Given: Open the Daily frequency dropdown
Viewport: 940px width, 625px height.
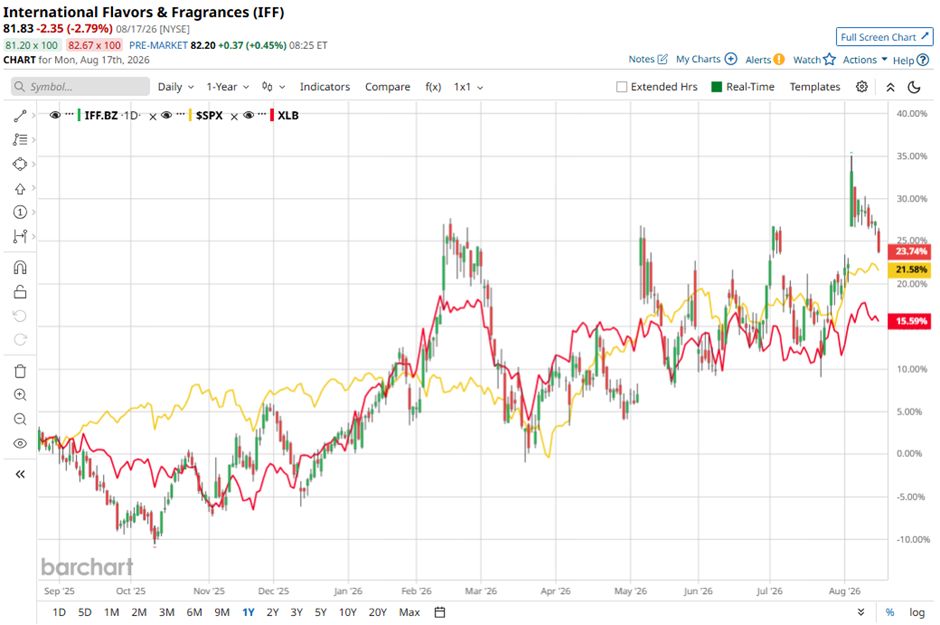Looking at the screenshot, I should point(176,87).
